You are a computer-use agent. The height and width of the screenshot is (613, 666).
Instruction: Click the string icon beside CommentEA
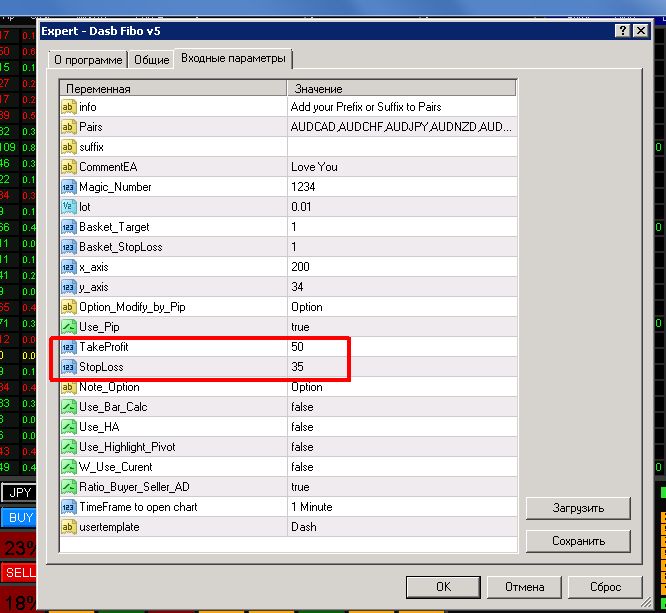click(68, 167)
